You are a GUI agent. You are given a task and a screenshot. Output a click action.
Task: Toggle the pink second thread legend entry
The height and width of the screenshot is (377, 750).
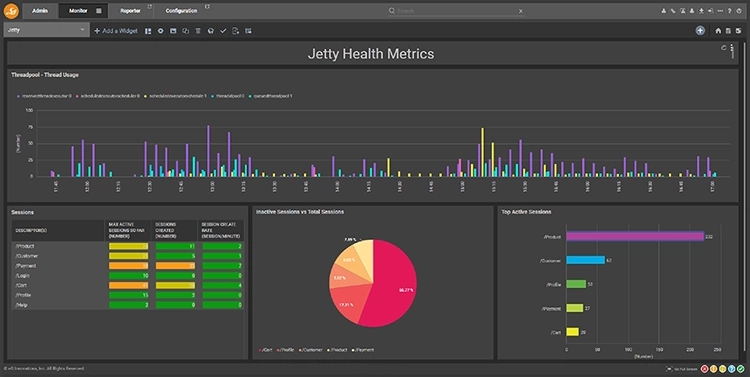[108, 96]
